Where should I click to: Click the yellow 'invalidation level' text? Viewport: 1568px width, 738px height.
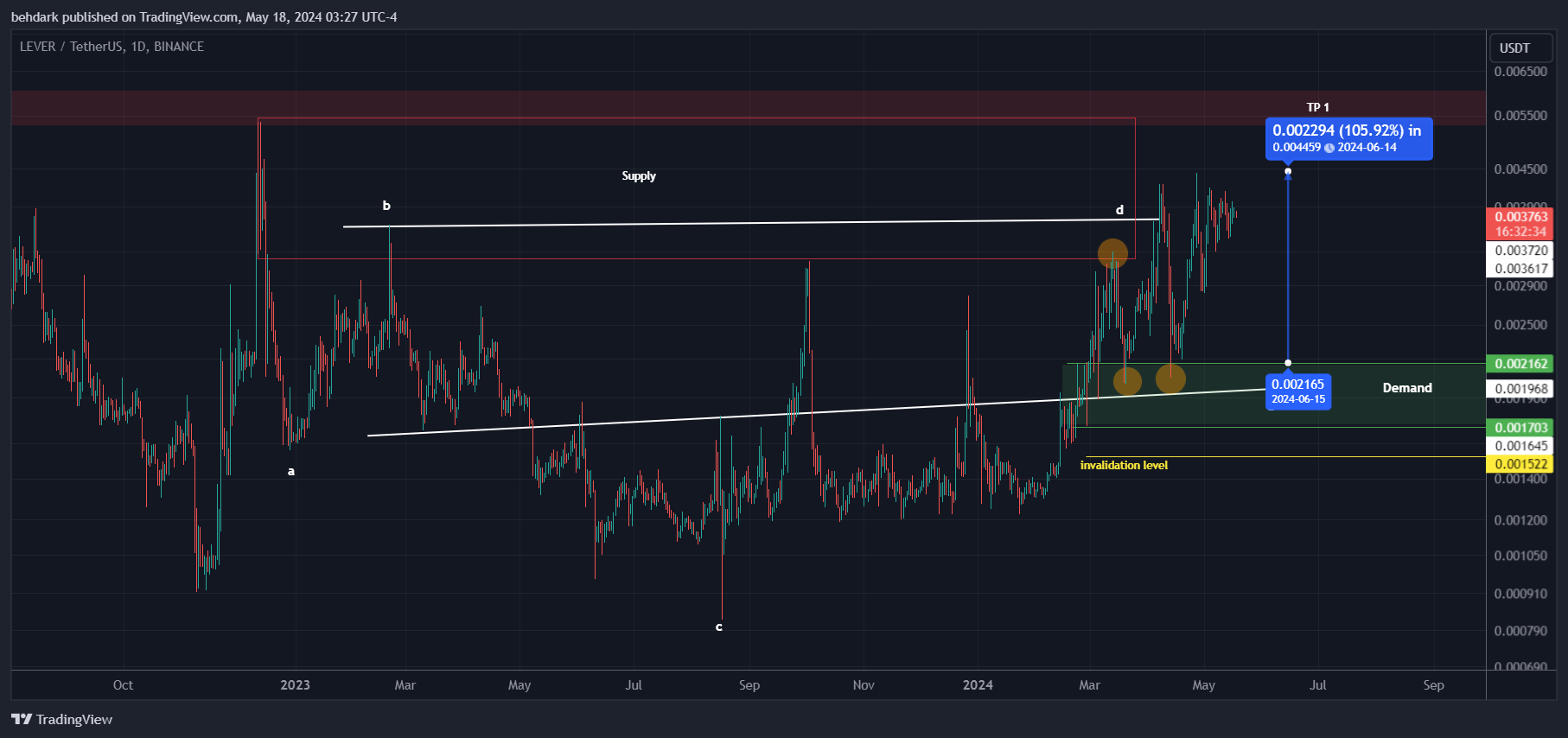tap(1124, 465)
